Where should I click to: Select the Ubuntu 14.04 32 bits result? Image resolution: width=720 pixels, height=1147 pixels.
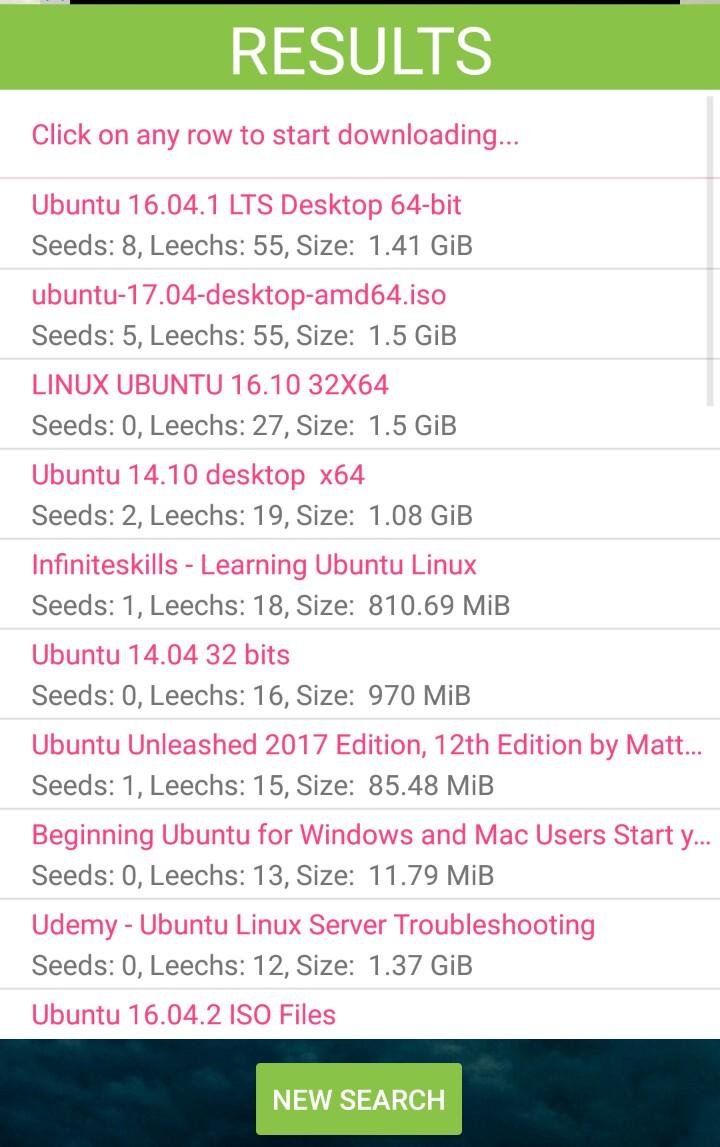pos(160,655)
